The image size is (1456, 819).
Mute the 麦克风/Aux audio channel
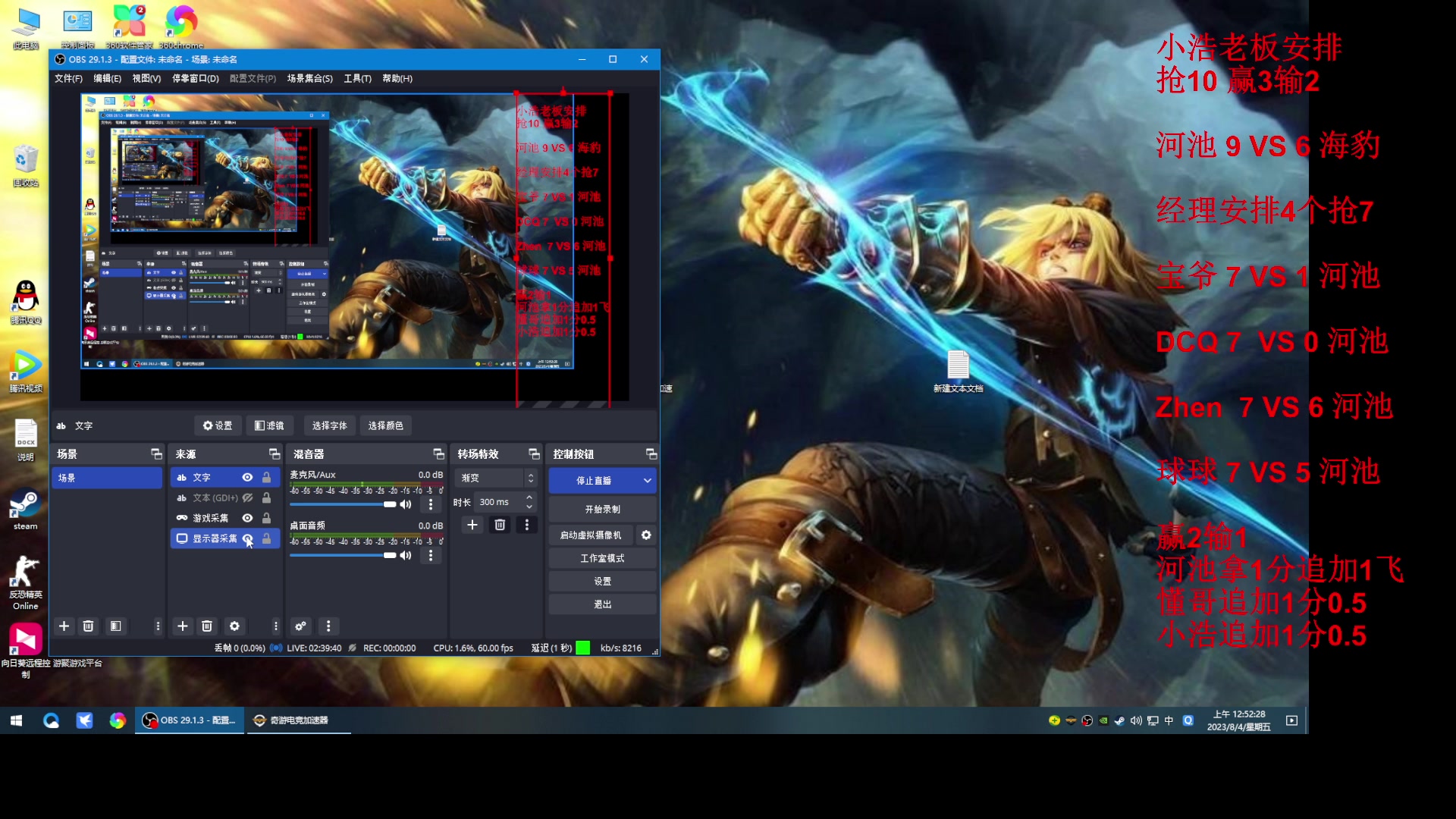pyautogui.click(x=406, y=504)
